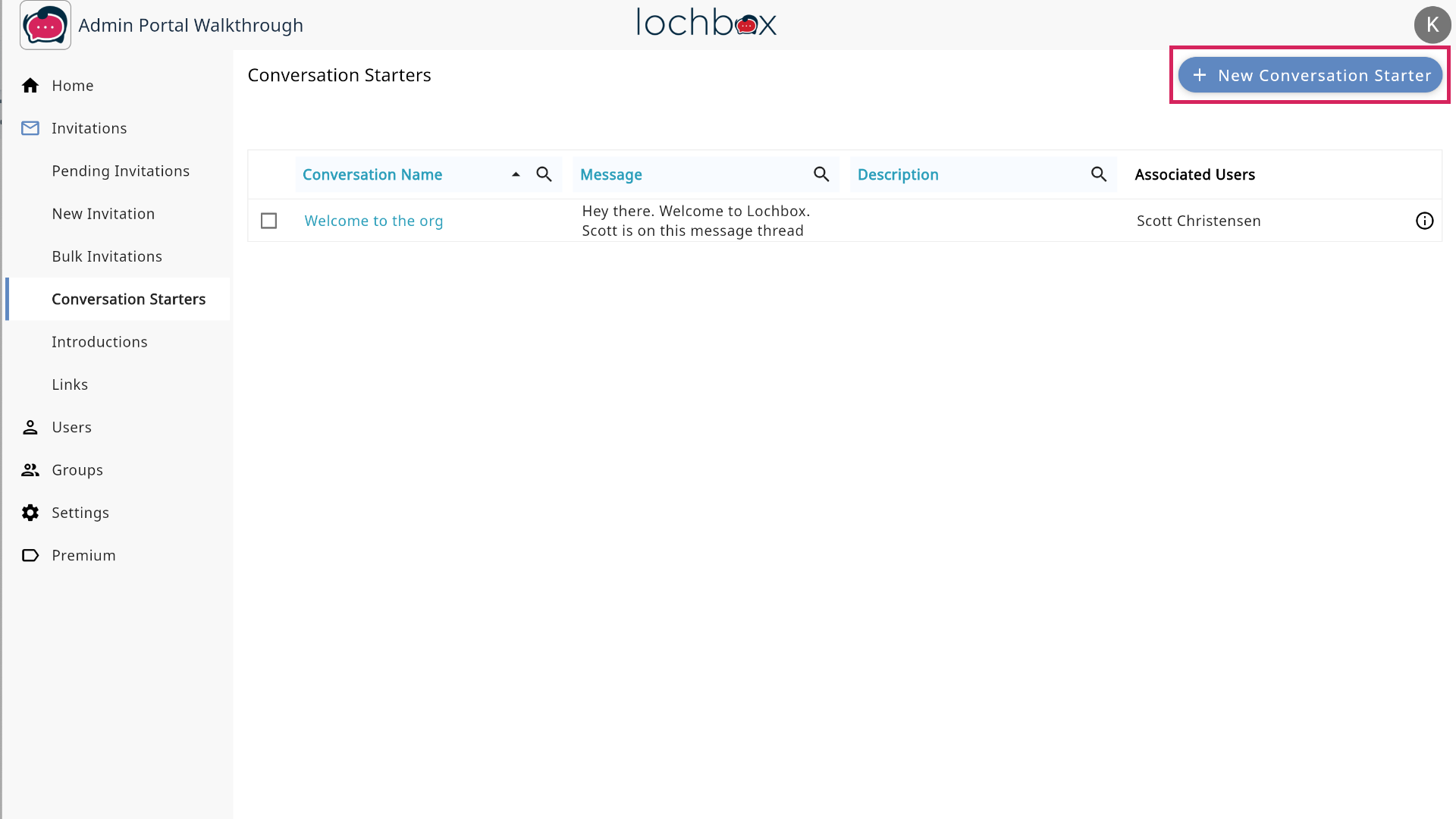Click the Users person icon
Viewport: 1456px width, 819px height.
[x=30, y=428]
